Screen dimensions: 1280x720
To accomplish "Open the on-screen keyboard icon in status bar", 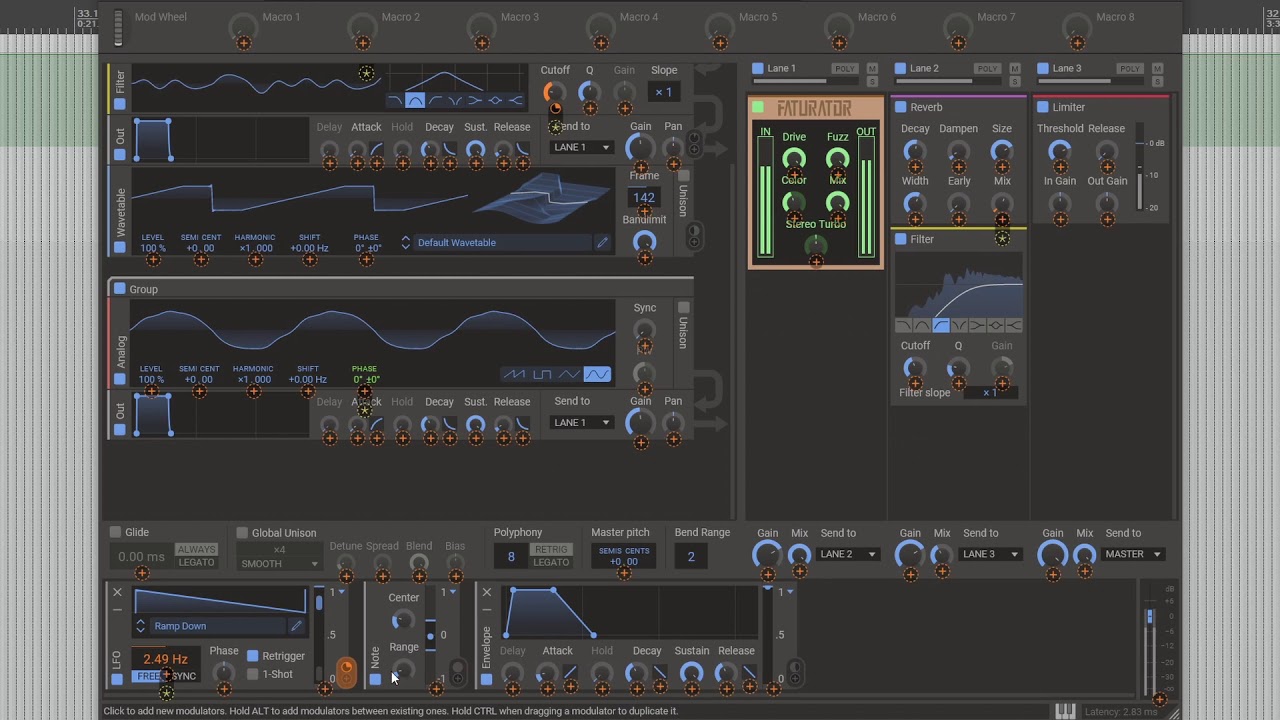I will pyautogui.click(x=1065, y=711).
